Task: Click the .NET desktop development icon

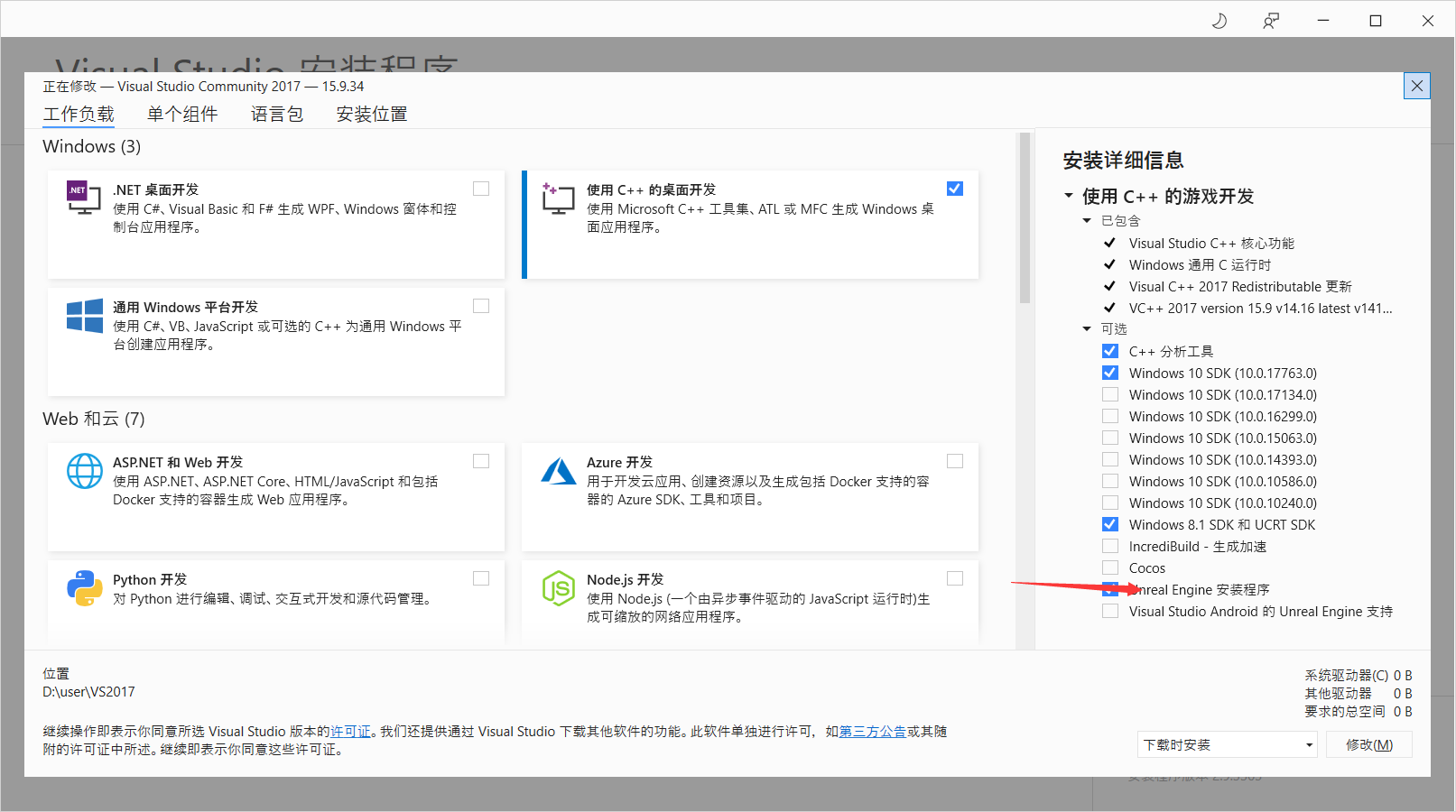Action: click(84, 198)
